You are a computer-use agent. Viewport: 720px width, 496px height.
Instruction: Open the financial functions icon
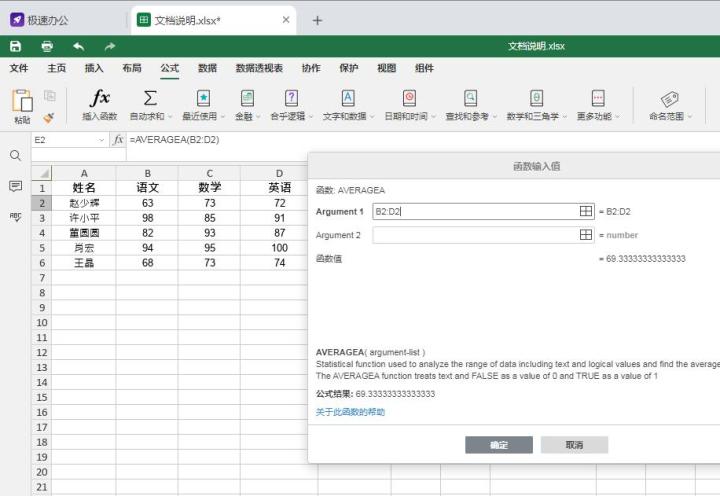(247, 98)
